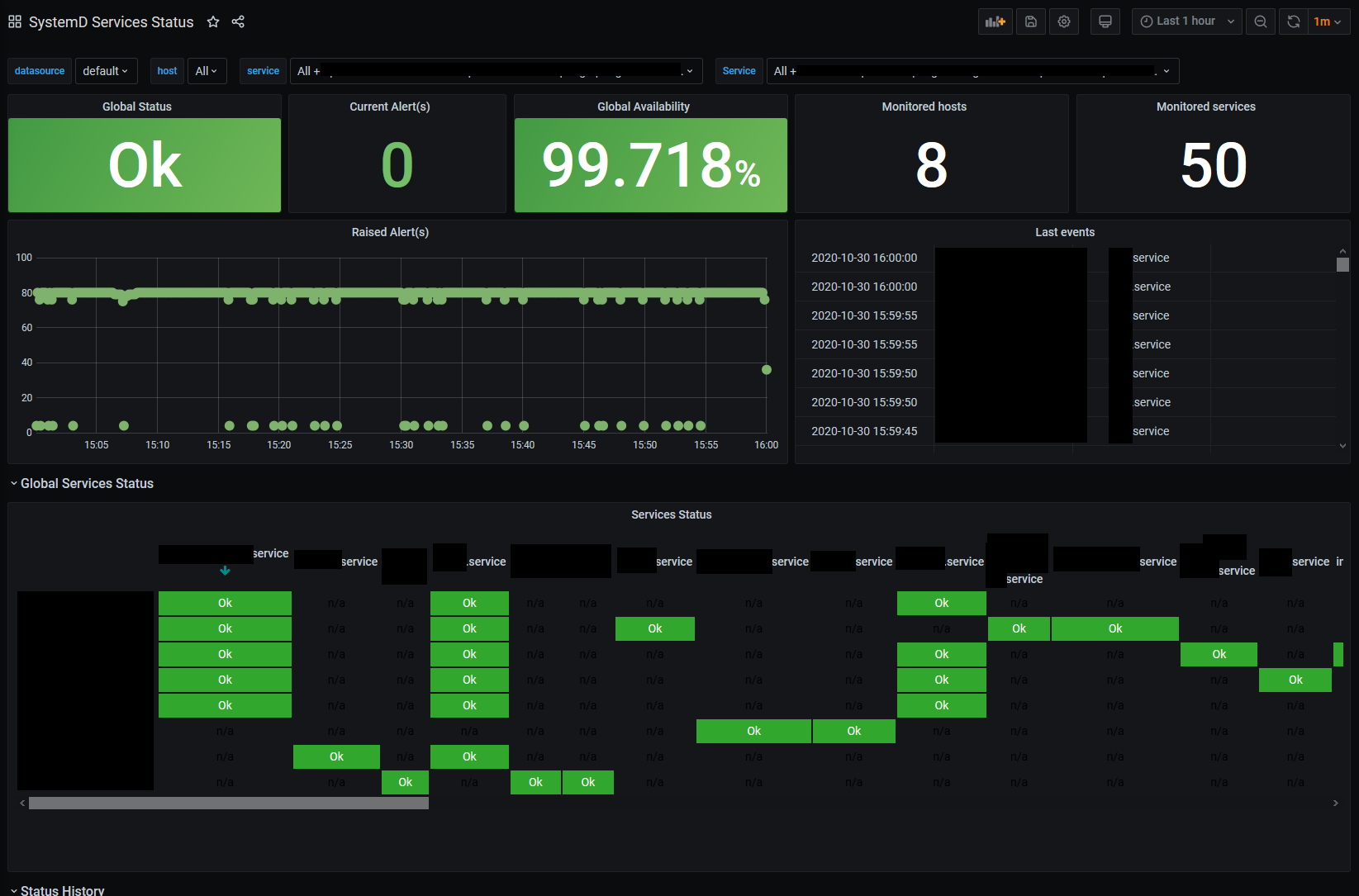Click the sort arrow under the first service column
Viewport: 1359px width, 896px height.
(x=225, y=571)
